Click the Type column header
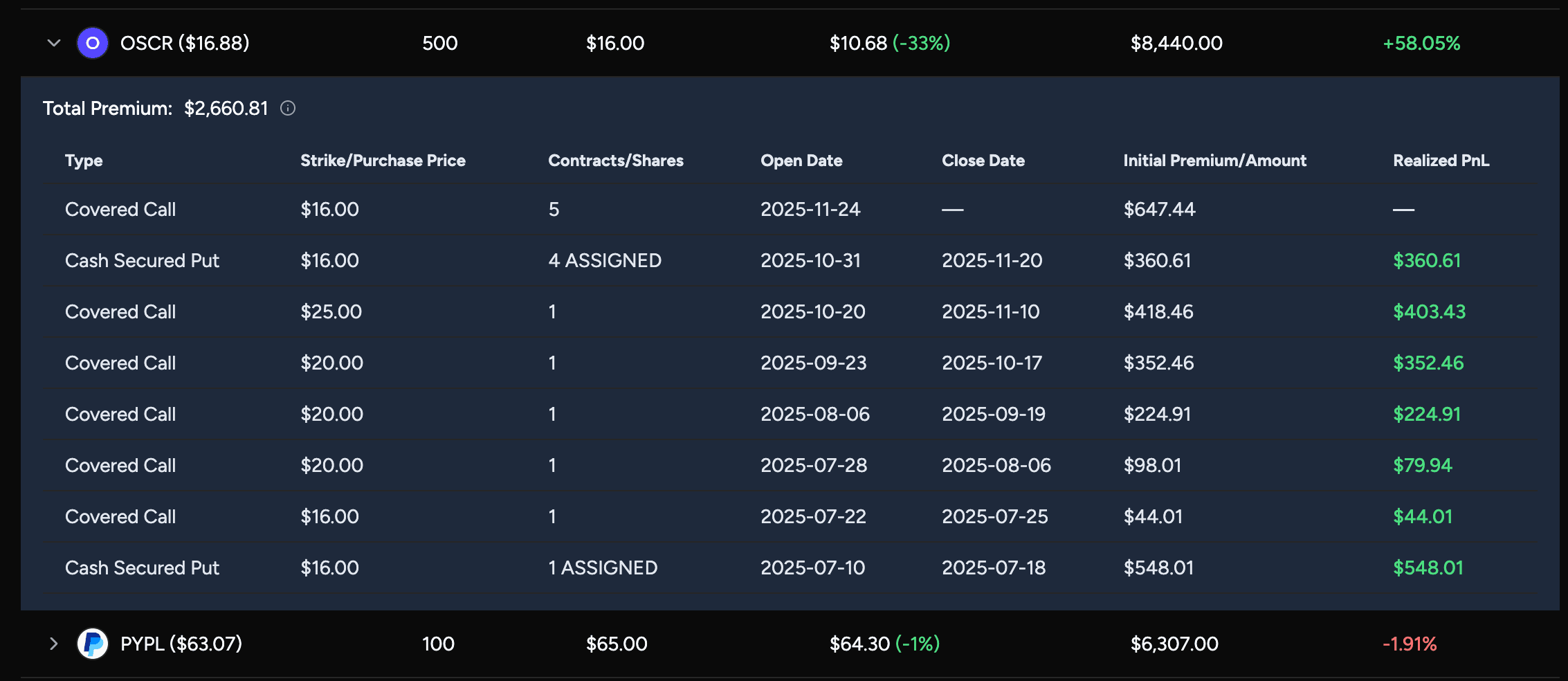1568x681 pixels. [x=84, y=161]
